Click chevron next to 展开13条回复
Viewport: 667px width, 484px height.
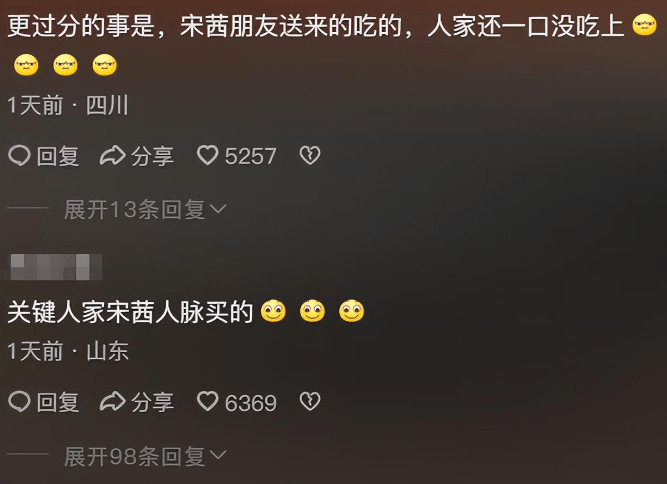[x=218, y=209]
